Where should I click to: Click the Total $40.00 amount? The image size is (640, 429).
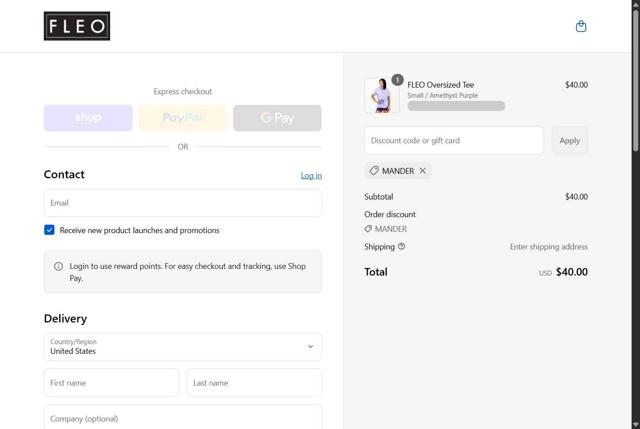click(572, 272)
